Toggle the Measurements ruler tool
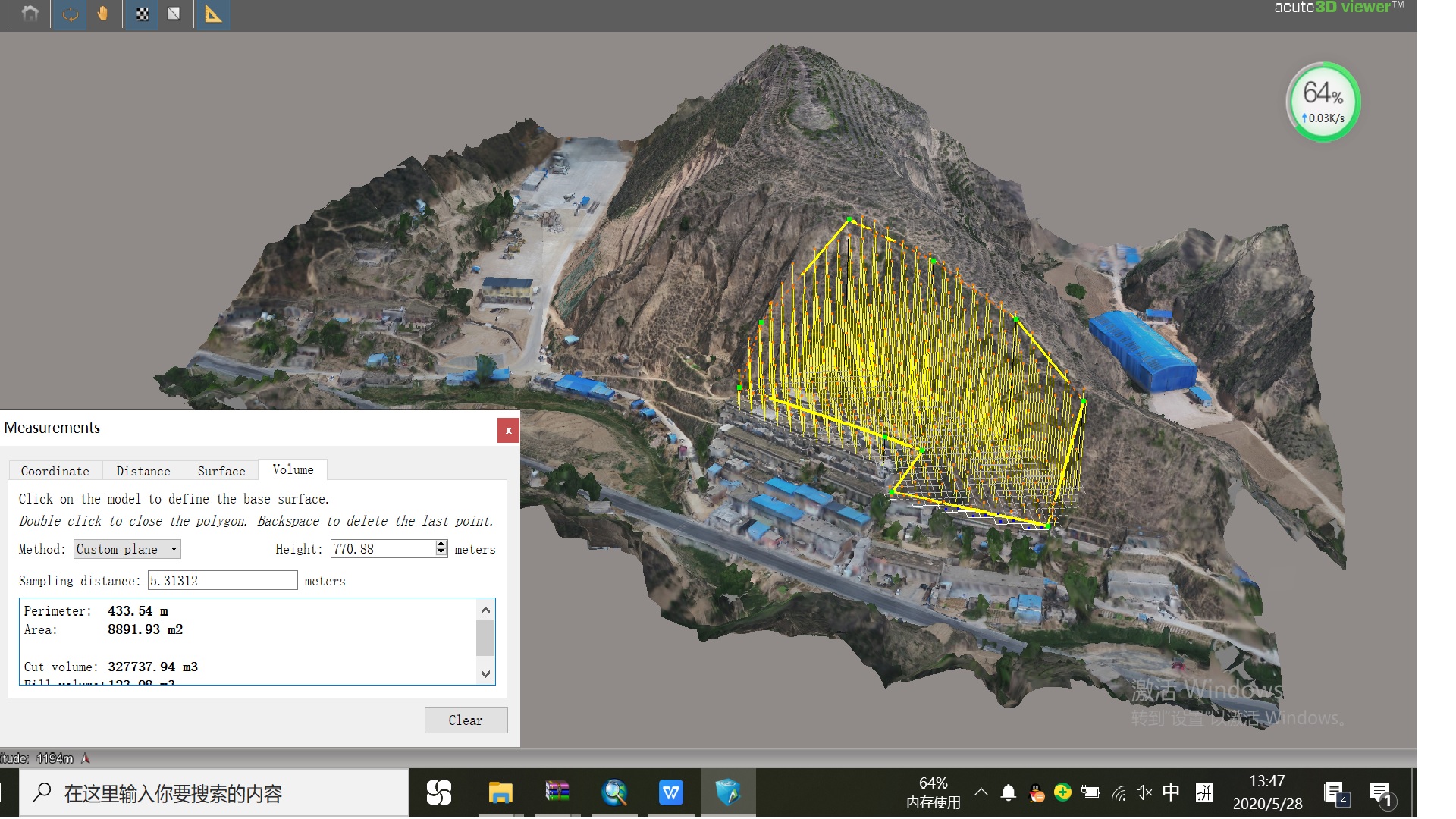Image resolution: width=1456 pixels, height=819 pixels. click(x=213, y=14)
